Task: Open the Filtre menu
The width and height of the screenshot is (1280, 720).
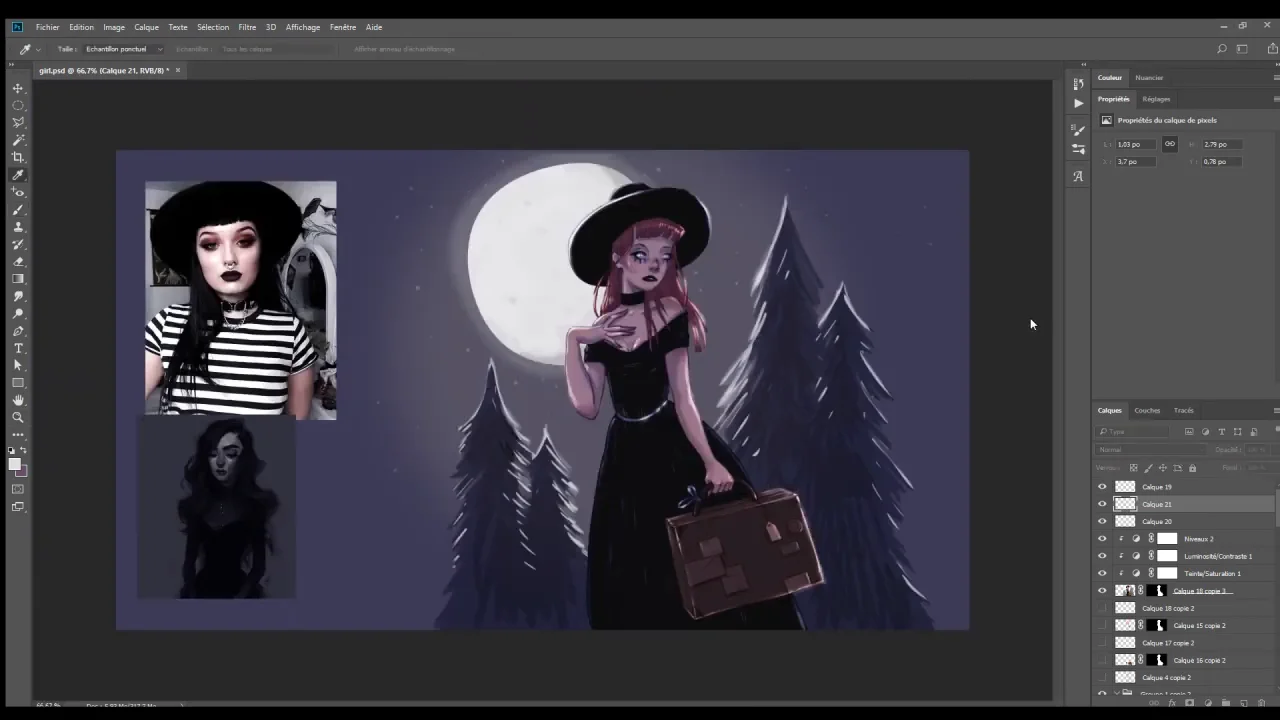Action: 247,27
